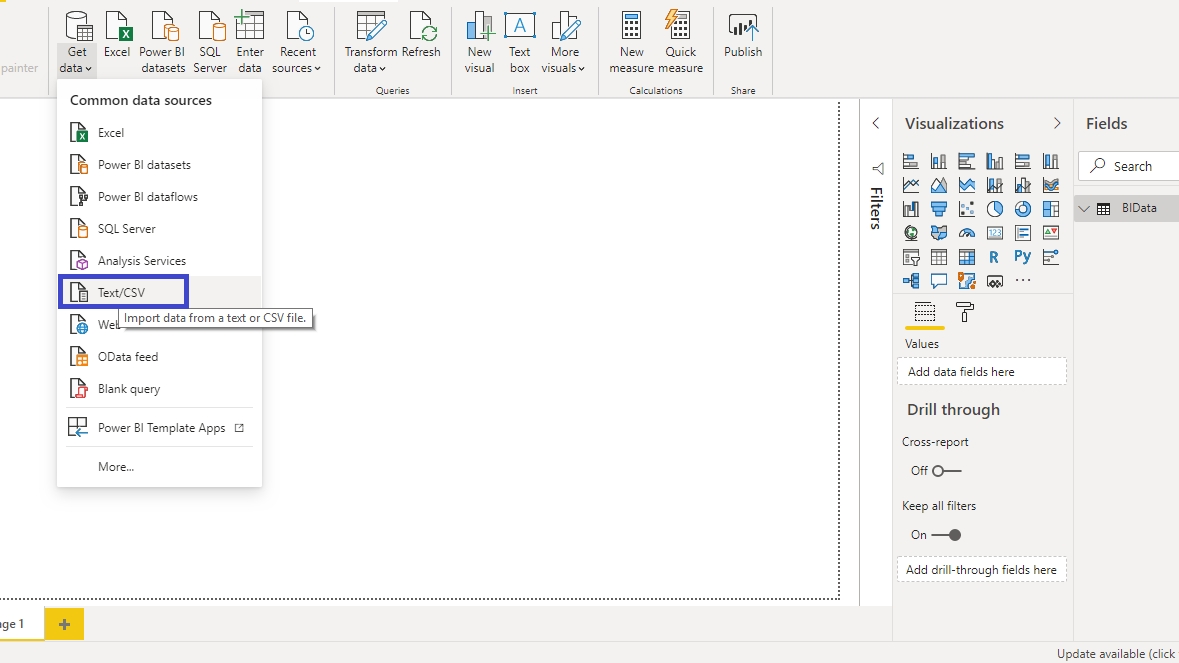This screenshot has width=1179, height=663.
Task: Click the Publish icon in ribbon
Action: [743, 27]
